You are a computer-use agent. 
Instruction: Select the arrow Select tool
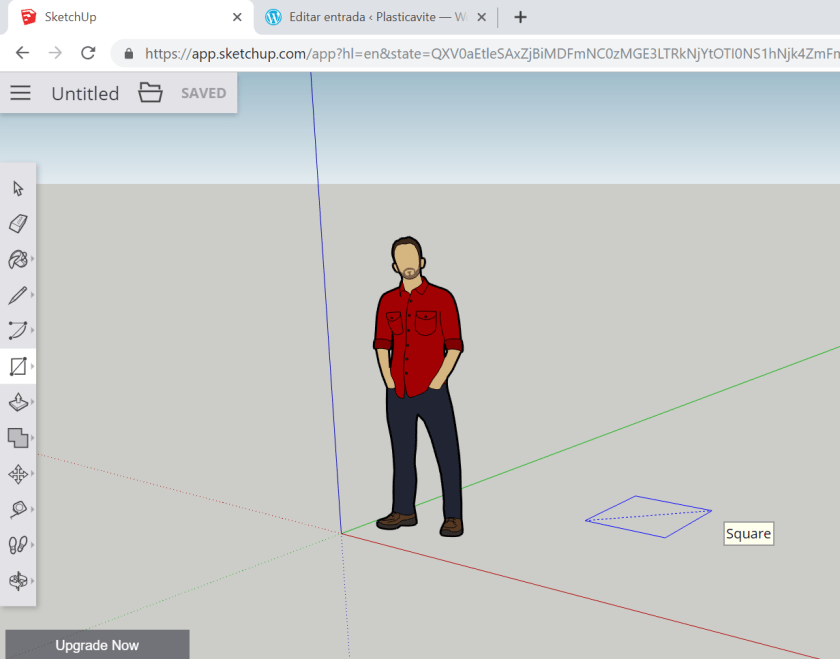click(x=18, y=188)
